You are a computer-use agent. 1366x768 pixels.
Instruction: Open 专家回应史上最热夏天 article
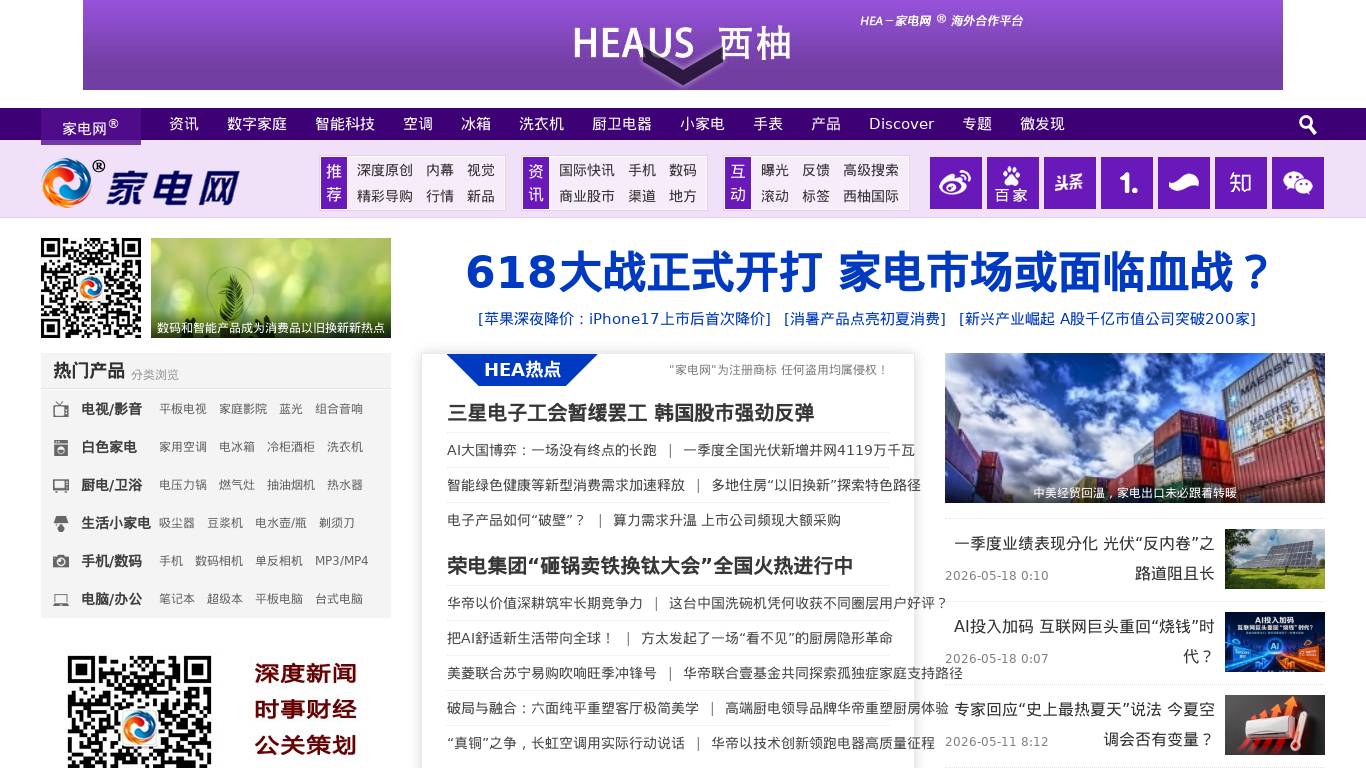1084,724
